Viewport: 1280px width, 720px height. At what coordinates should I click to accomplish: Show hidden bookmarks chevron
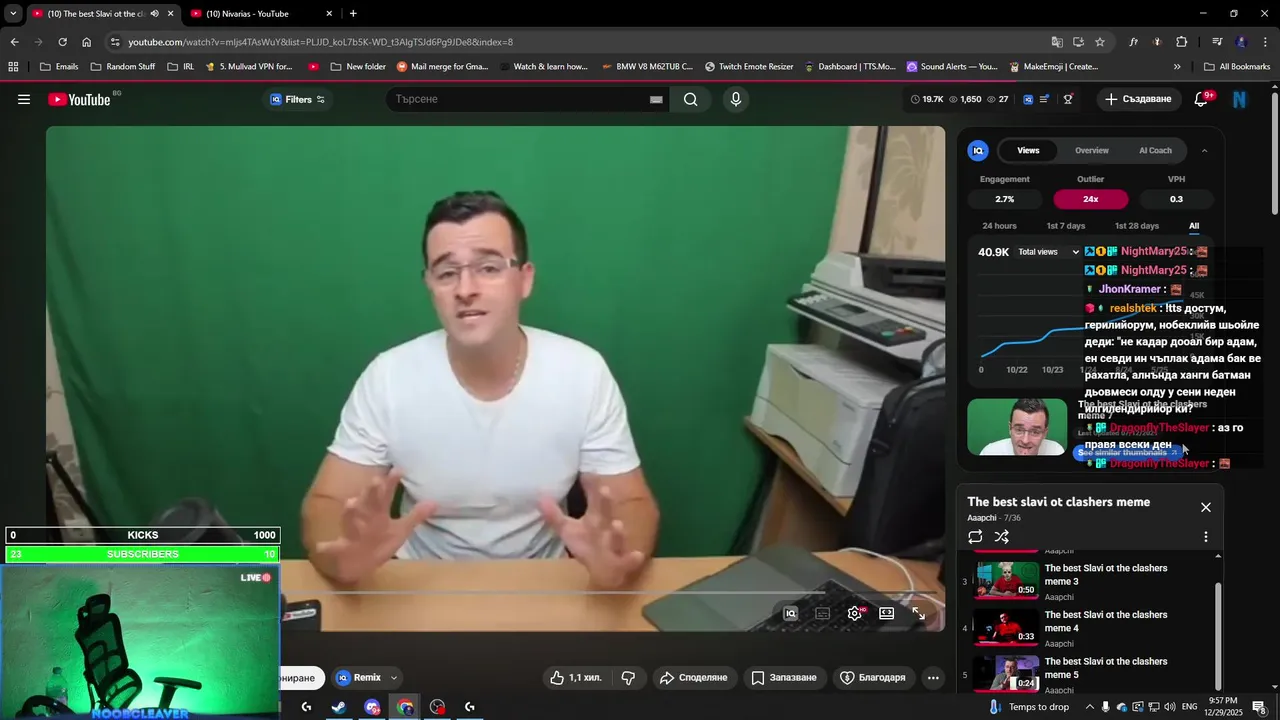[x=1177, y=67]
